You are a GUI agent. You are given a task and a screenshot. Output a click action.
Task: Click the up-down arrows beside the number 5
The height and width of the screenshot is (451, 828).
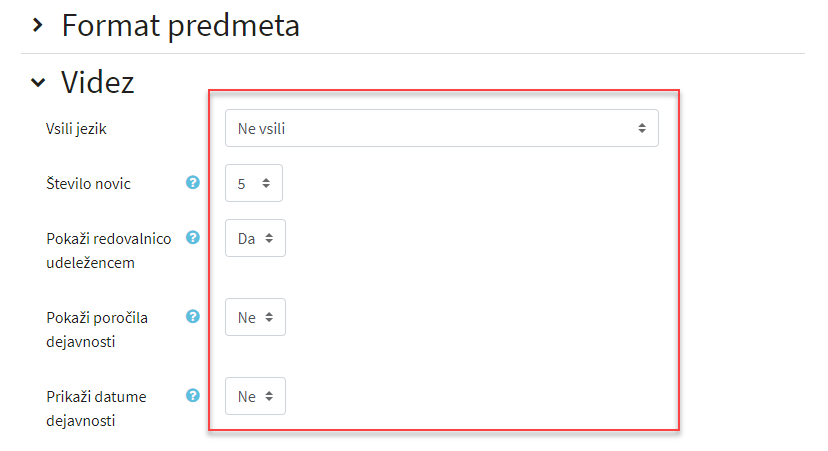click(266, 183)
